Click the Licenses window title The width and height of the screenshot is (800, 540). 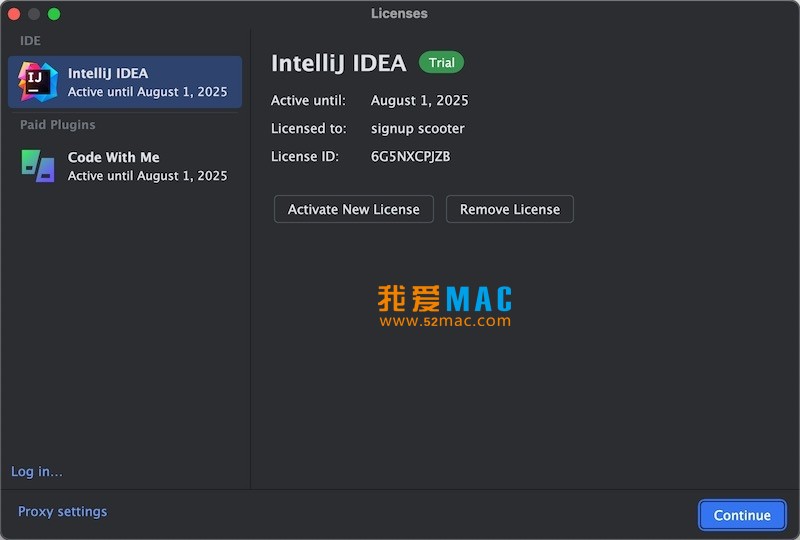[399, 13]
